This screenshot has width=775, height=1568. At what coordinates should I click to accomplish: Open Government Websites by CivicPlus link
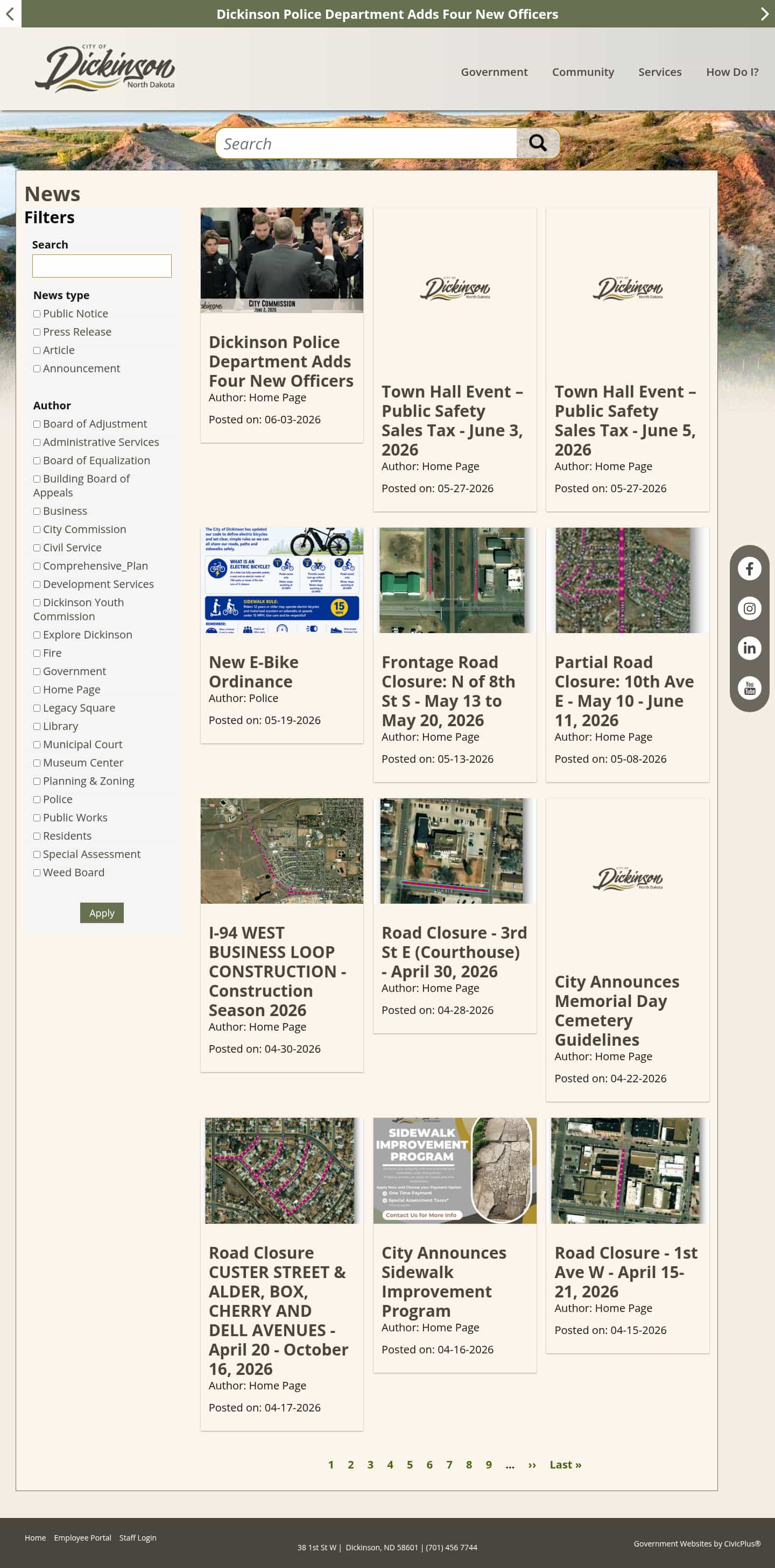(x=696, y=1543)
